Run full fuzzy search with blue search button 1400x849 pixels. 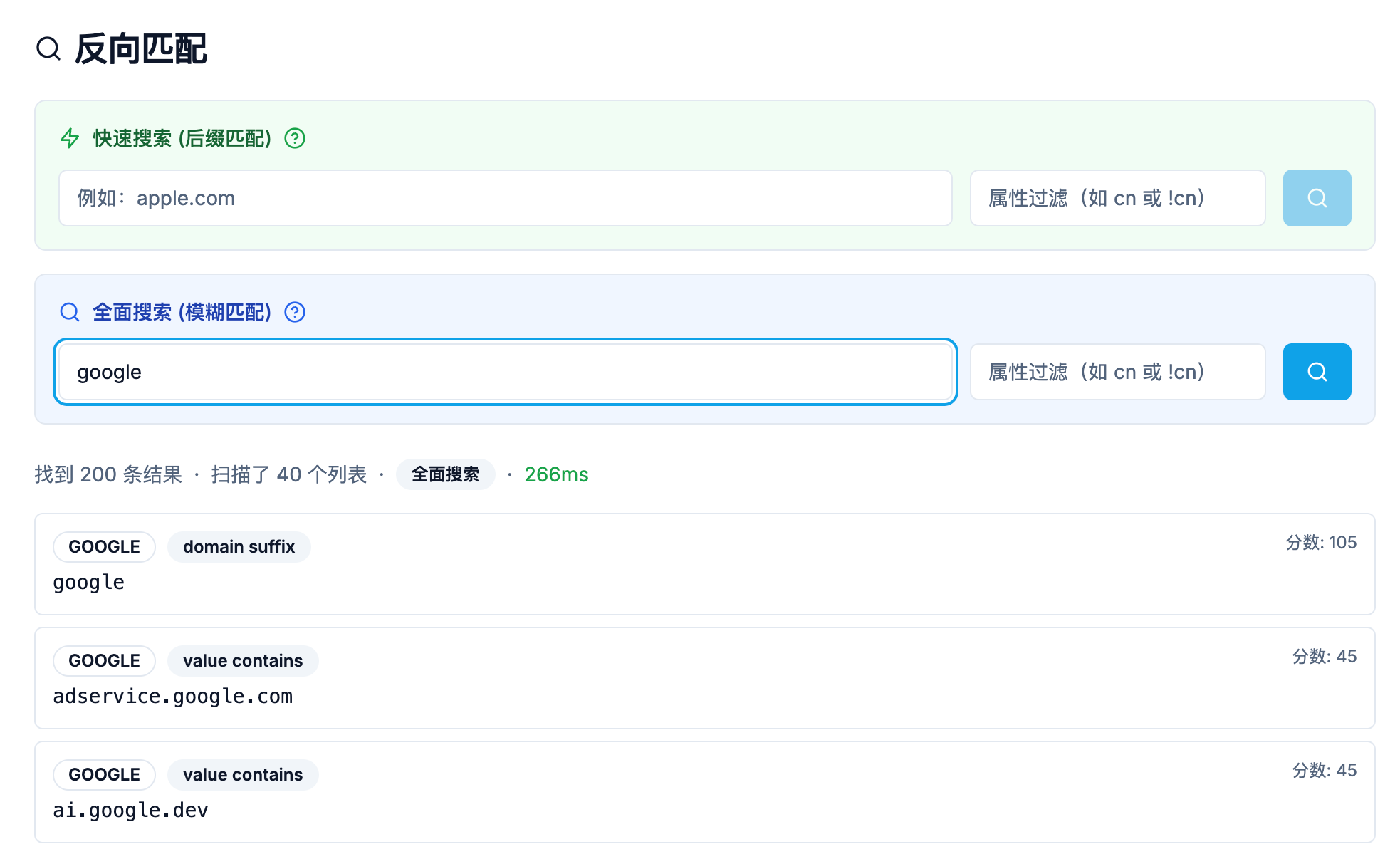click(1317, 372)
